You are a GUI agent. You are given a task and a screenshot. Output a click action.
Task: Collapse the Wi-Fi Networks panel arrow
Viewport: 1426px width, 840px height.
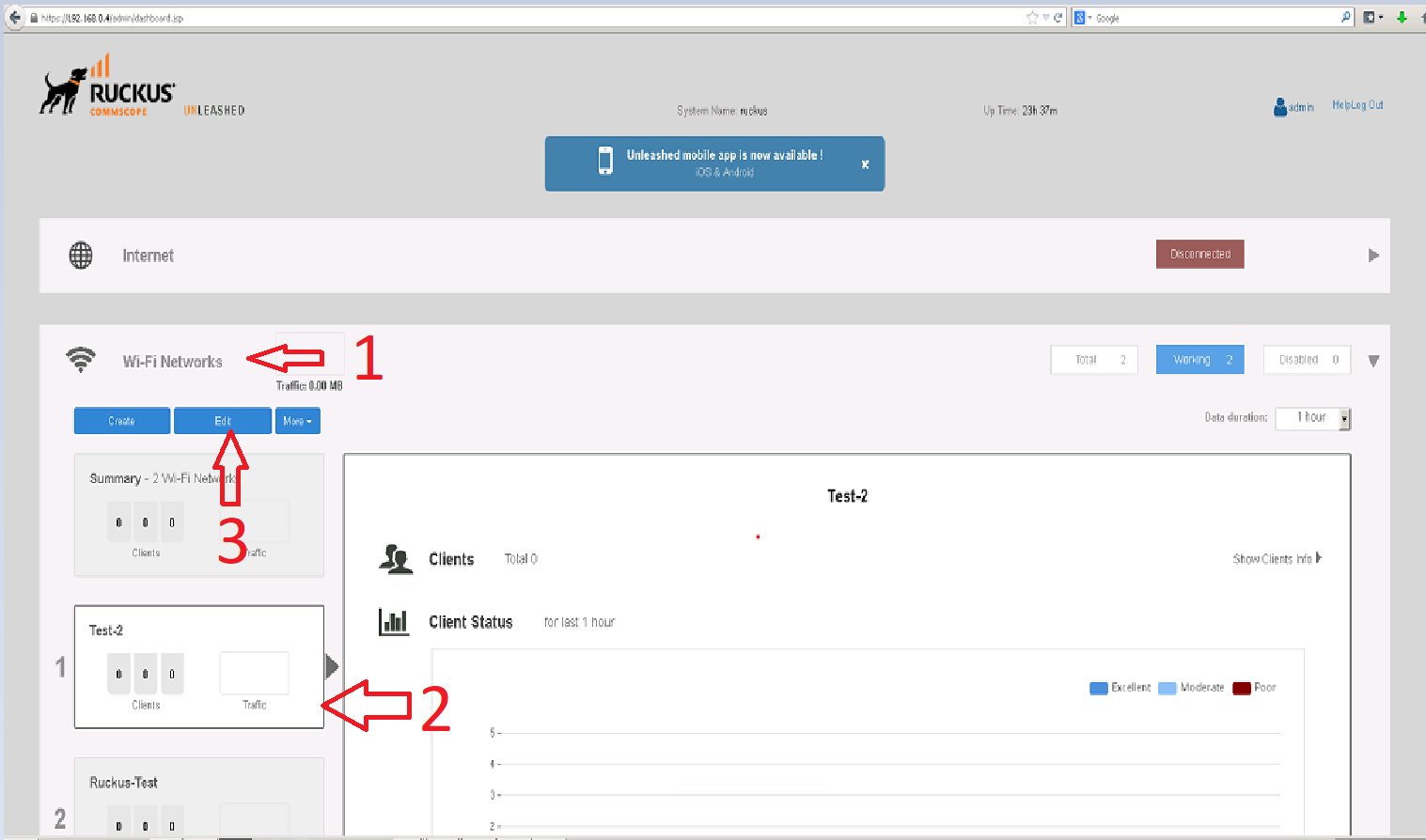(x=1373, y=361)
